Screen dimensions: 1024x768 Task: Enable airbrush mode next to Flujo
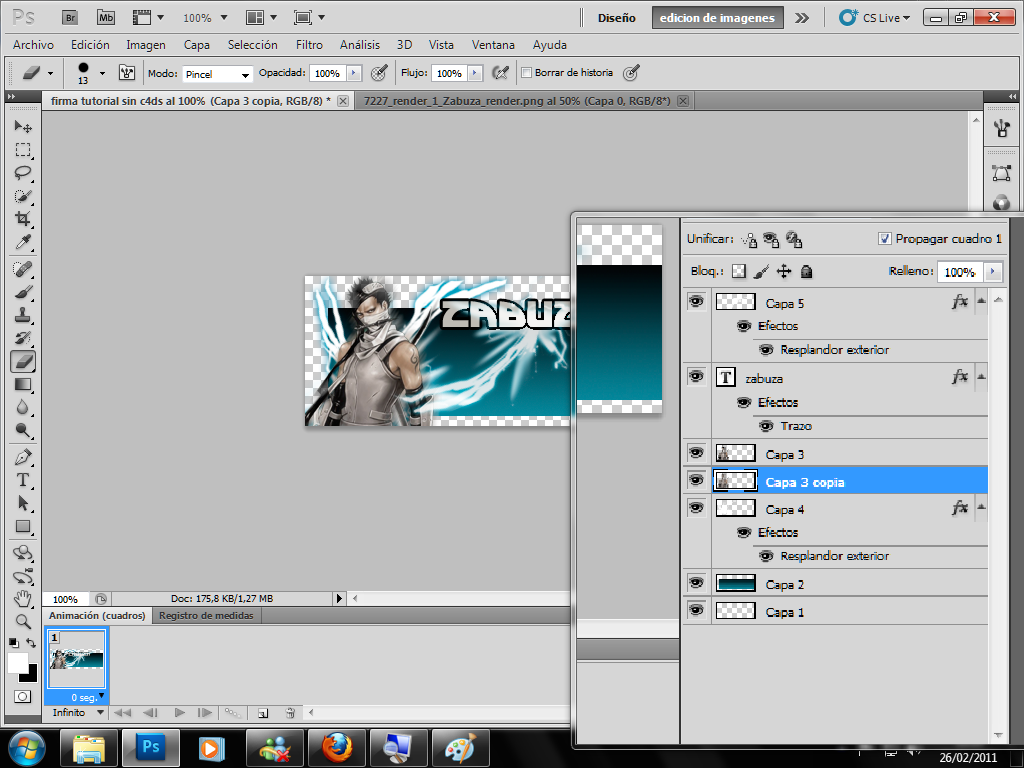click(500, 72)
